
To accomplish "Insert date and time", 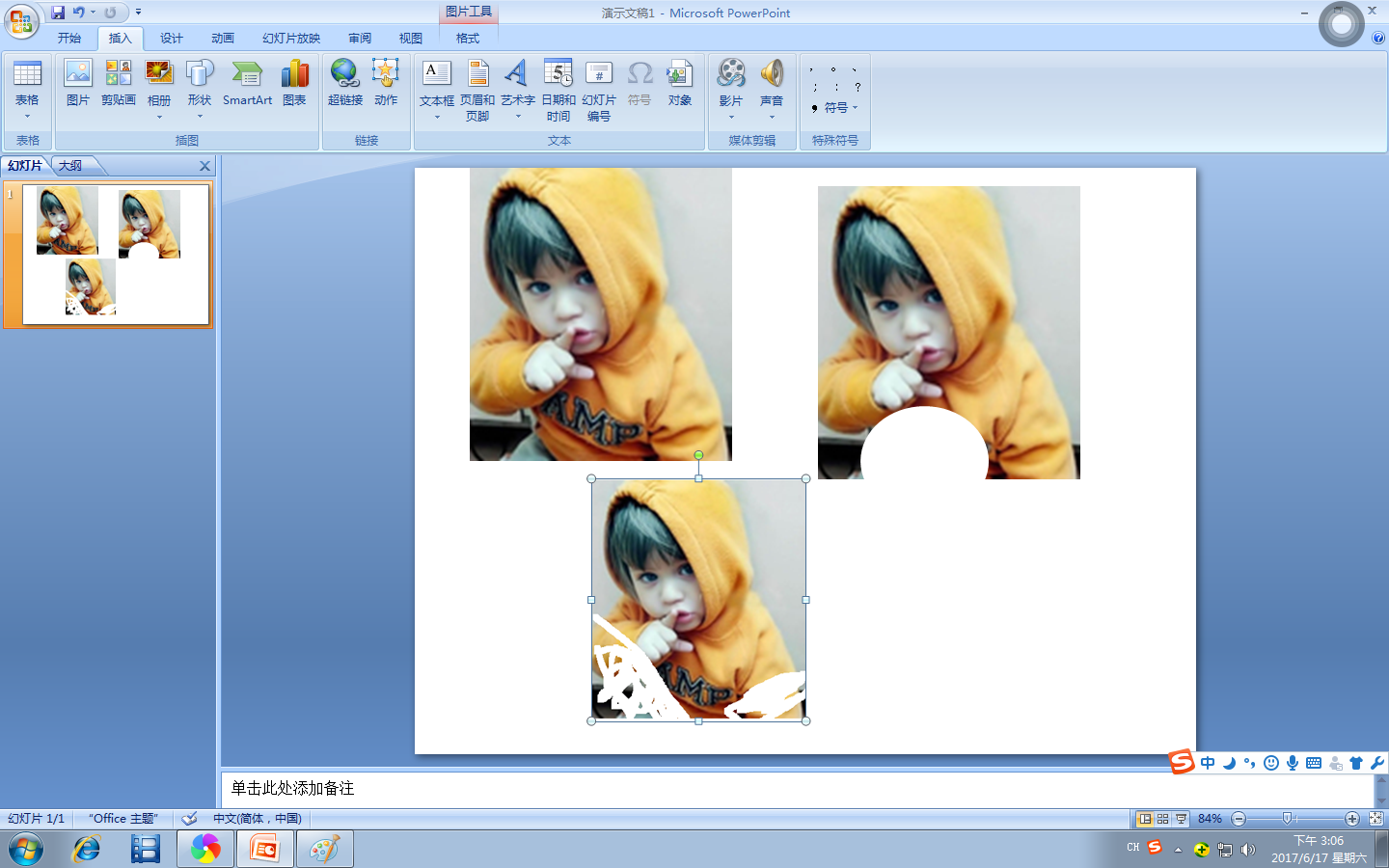I will pyautogui.click(x=558, y=90).
